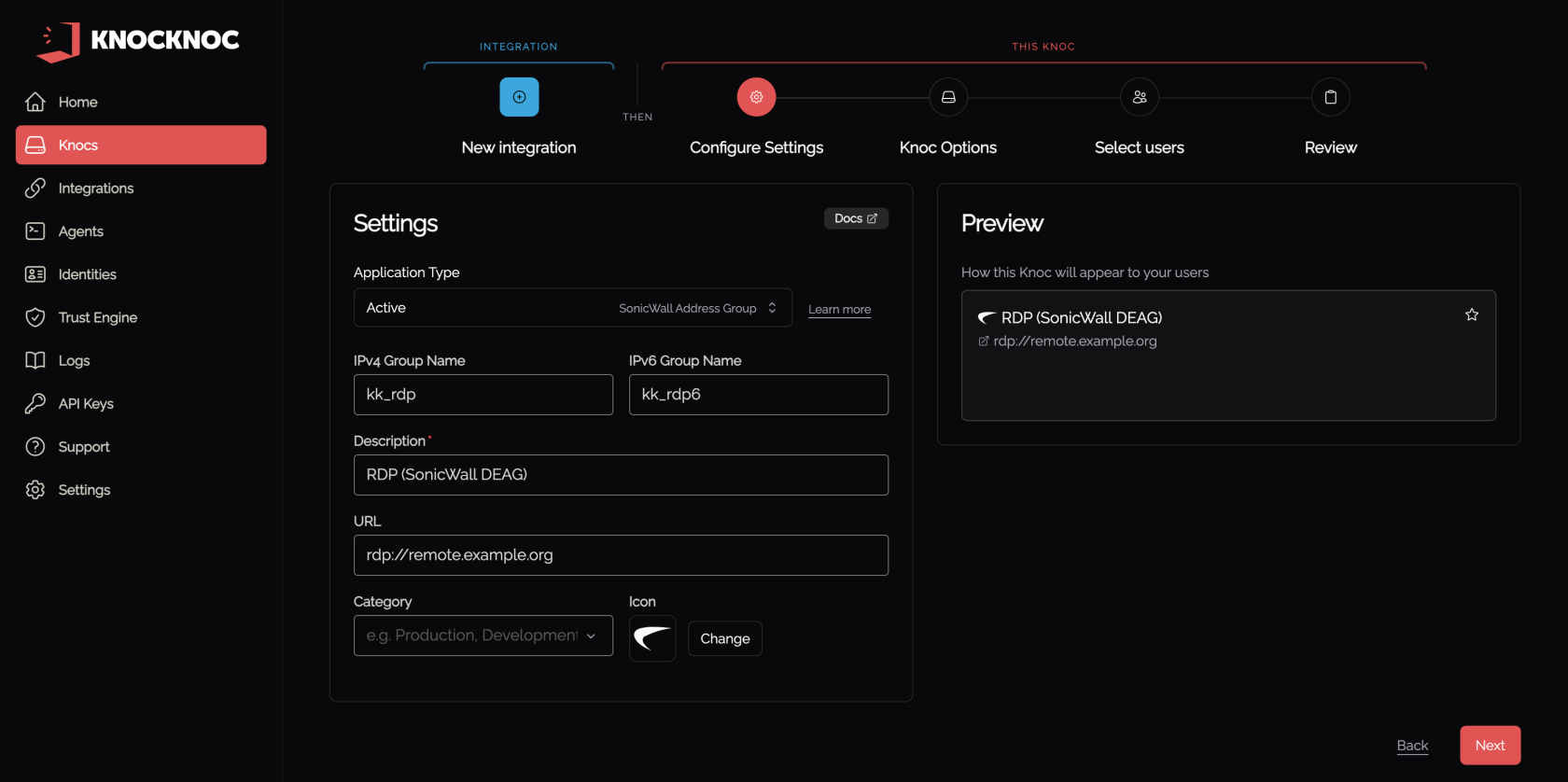The width and height of the screenshot is (1568, 782).
Task: Open the Category dropdown
Action: coord(483,635)
